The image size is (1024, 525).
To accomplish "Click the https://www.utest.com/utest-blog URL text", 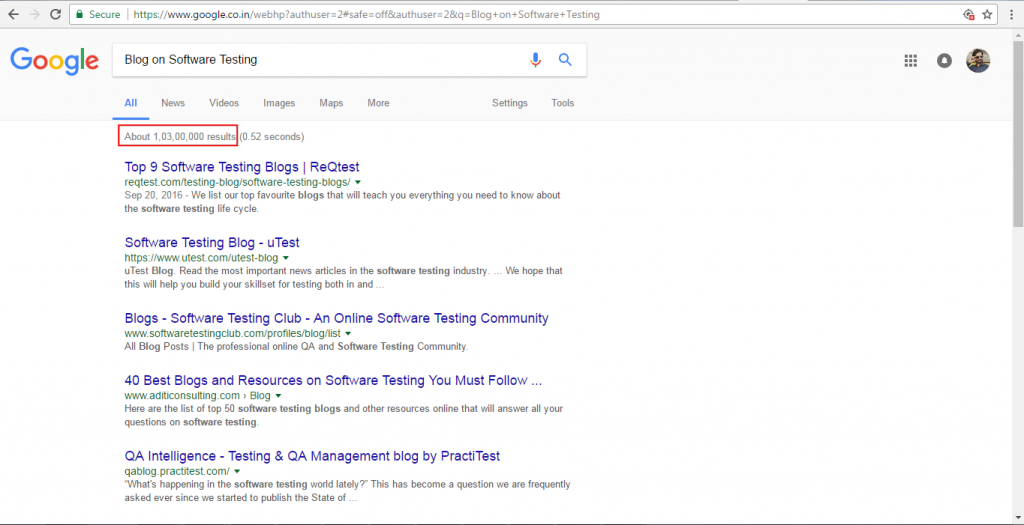I will click(201, 258).
